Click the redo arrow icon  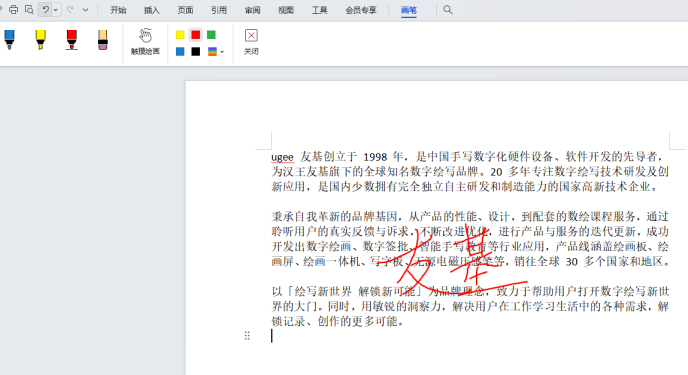click(70, 10)
